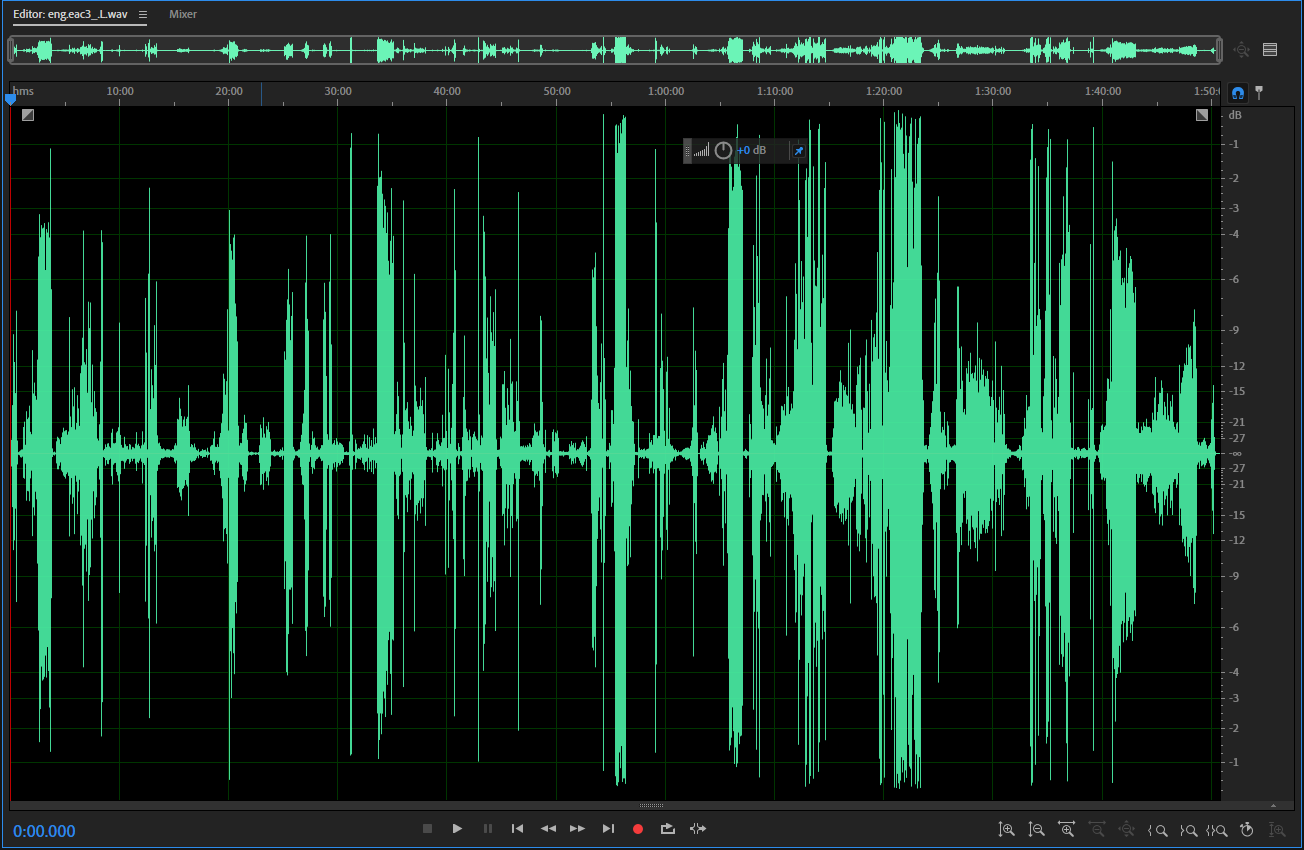
Task: Switch to the Mixer tab
Action: [183, 15]
